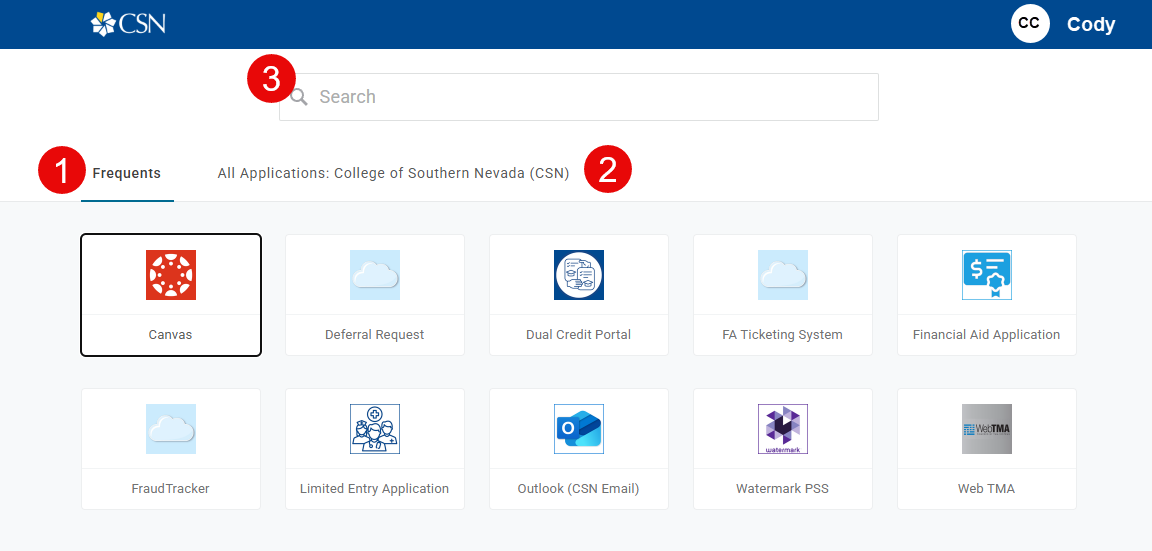Open the Watermark PSS icon

point(783,429)
